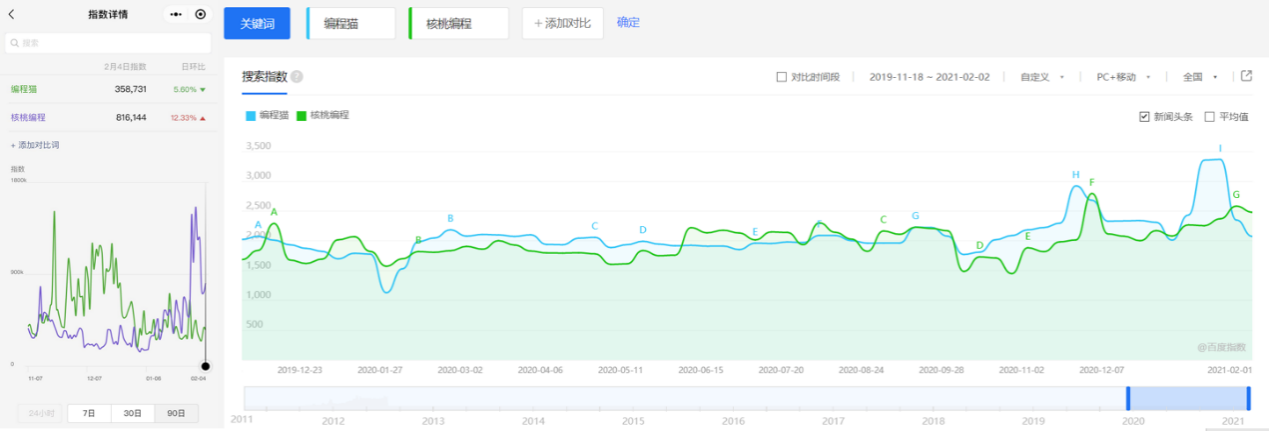Click the 确定 link
1269x431 pixels.
tap(628, 22)
